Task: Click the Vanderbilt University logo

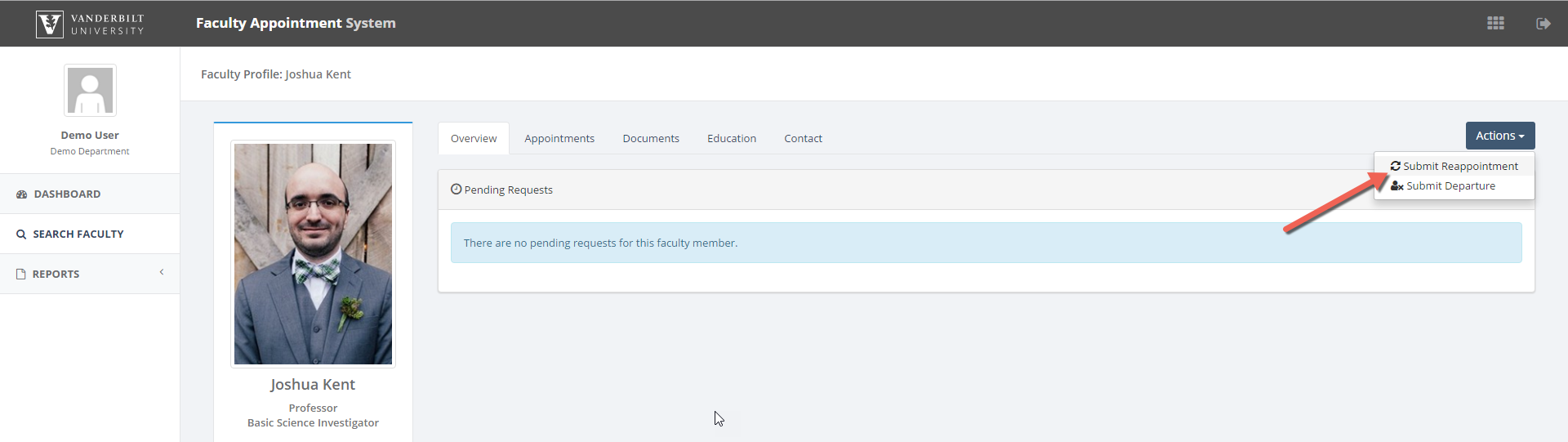Action: (x=90, y=24)
